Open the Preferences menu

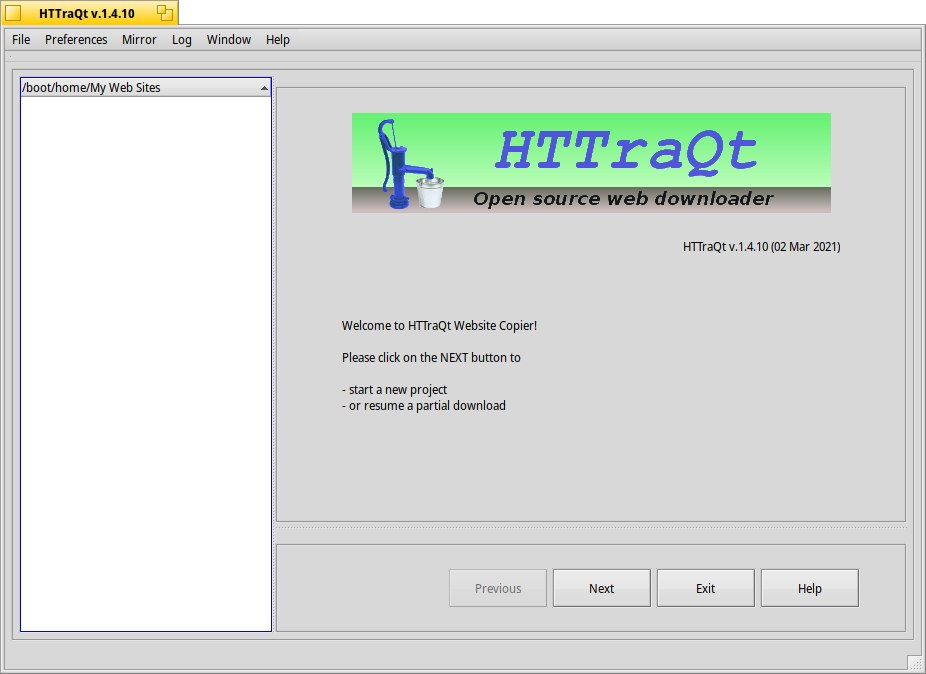[x=76, y=40]
